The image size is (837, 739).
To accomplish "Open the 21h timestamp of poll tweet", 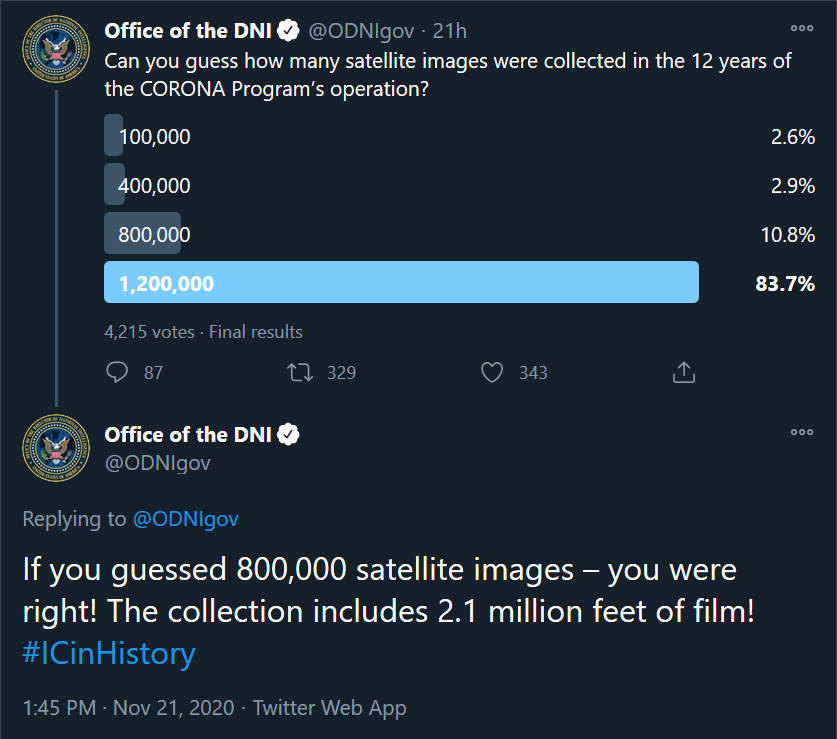I will coord(450,31).
